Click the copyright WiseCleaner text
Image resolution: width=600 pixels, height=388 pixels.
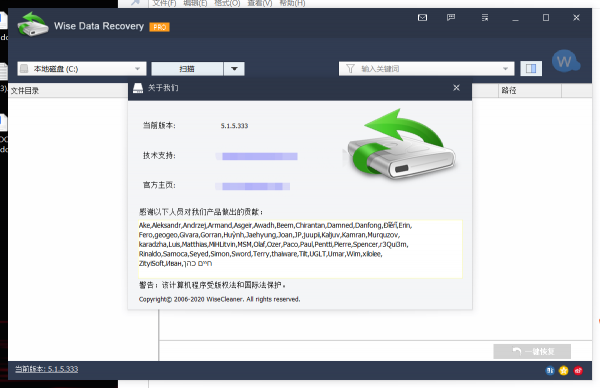pos(219,299)
